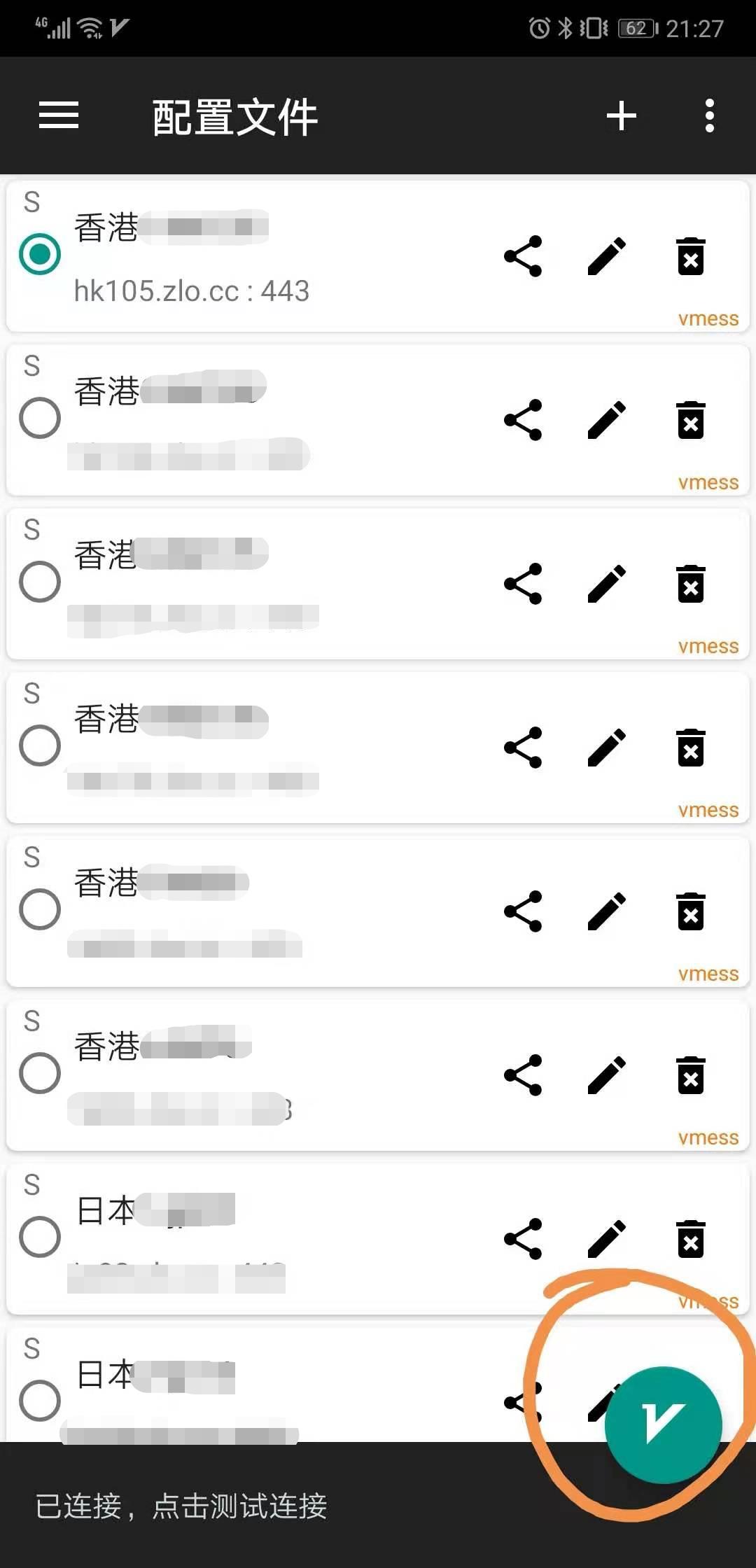Tap the plus icon to add config
756x1568 pixels.
click(621, 115)
